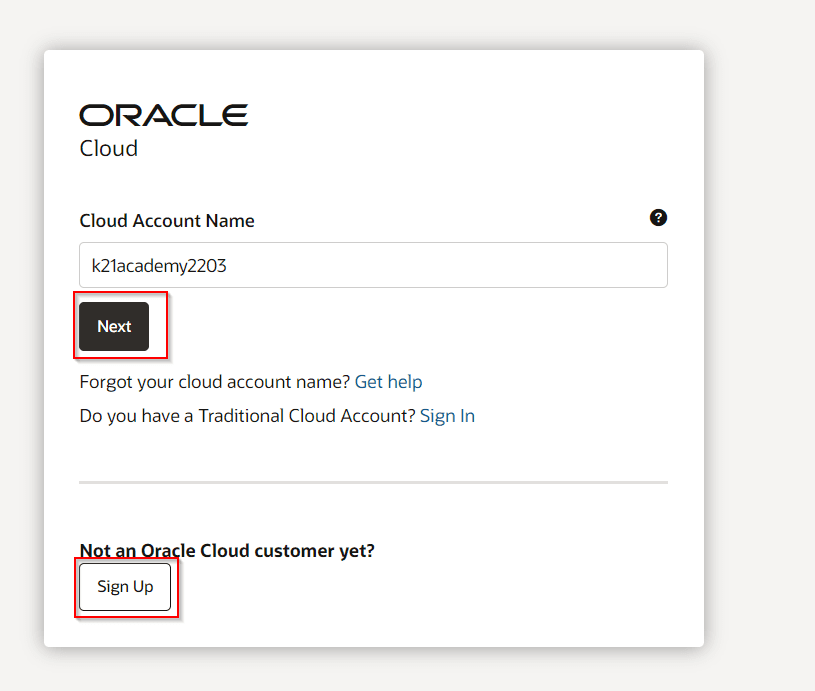The height and width of the screenshot is (691, 815).
Task: Follow the Sign In link
Action: pos(447,416)
